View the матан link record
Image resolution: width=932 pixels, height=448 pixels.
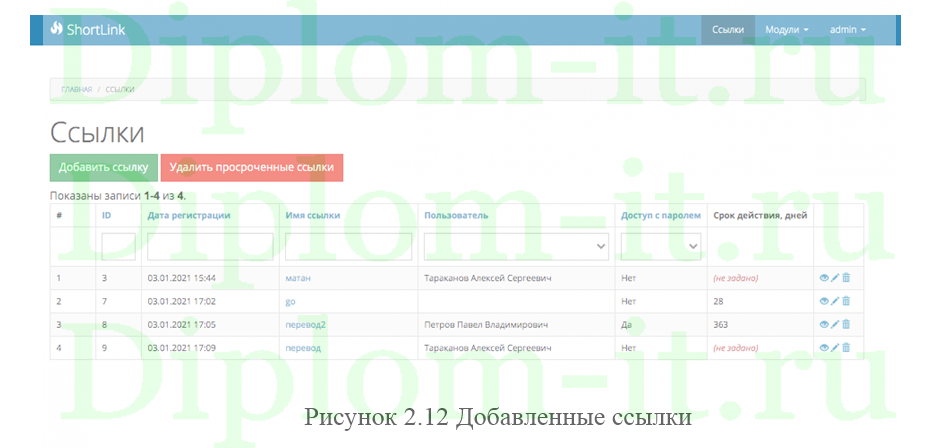tap(824, 277)
